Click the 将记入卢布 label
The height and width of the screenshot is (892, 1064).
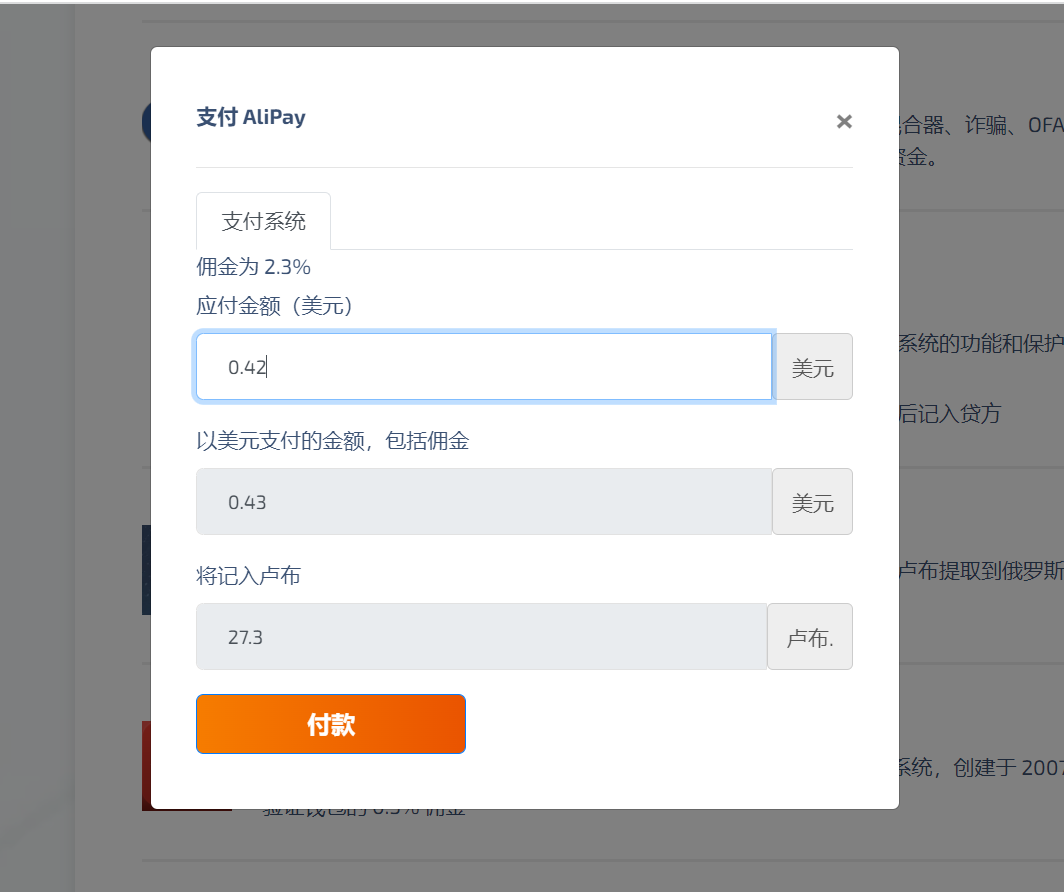click(248, 576)
